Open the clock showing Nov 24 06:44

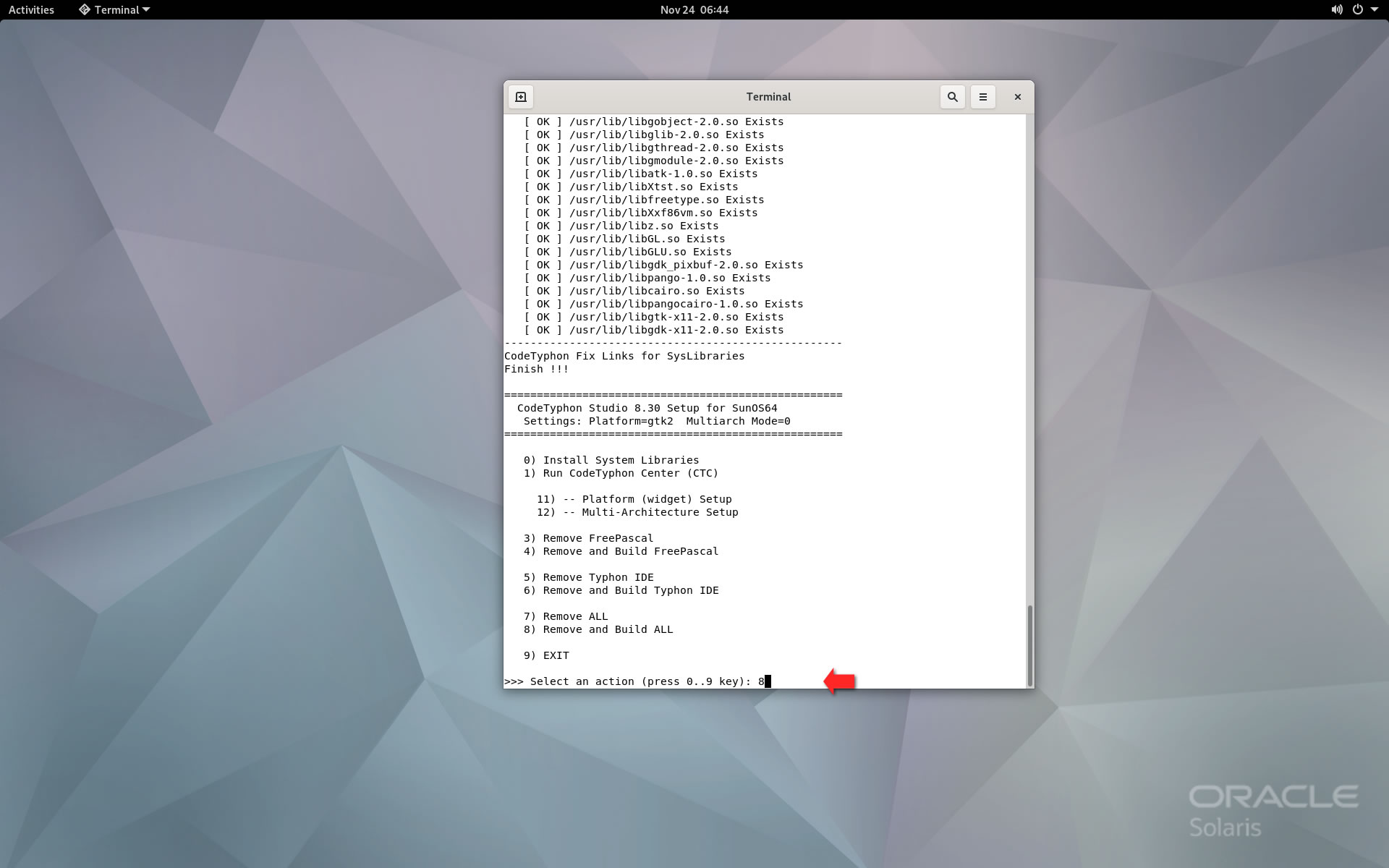pos(694,9)
